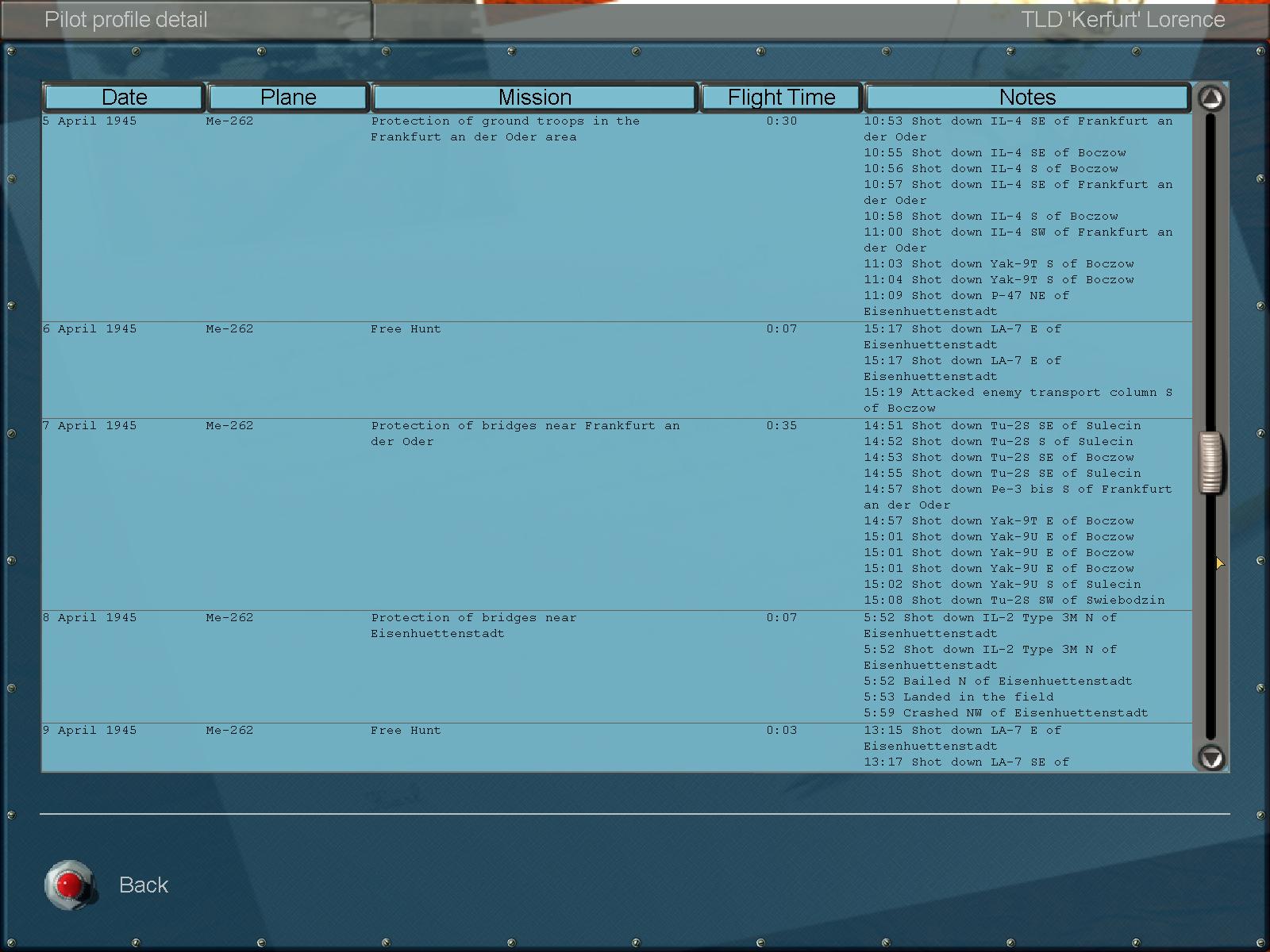
Task: Click the Plane column header
Action: 288,98
